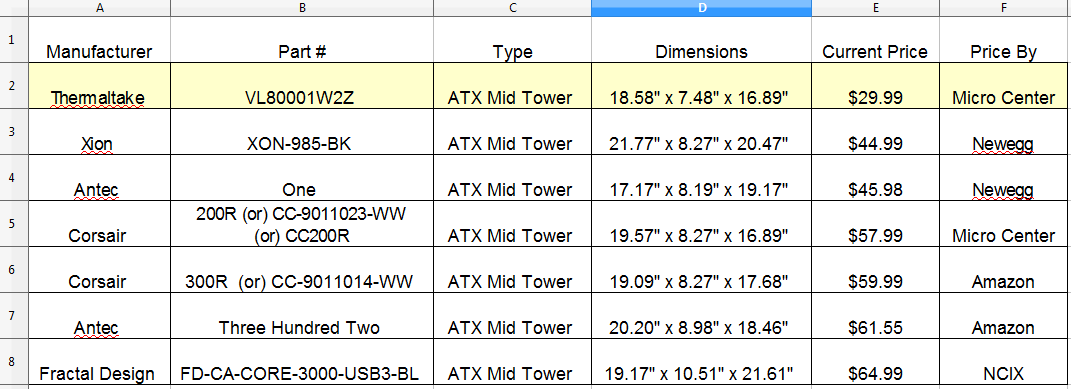Select the 18.58" x 7.48" x 16.89" cell
This screenshot has height=389, width=1071.
point(701,87)
